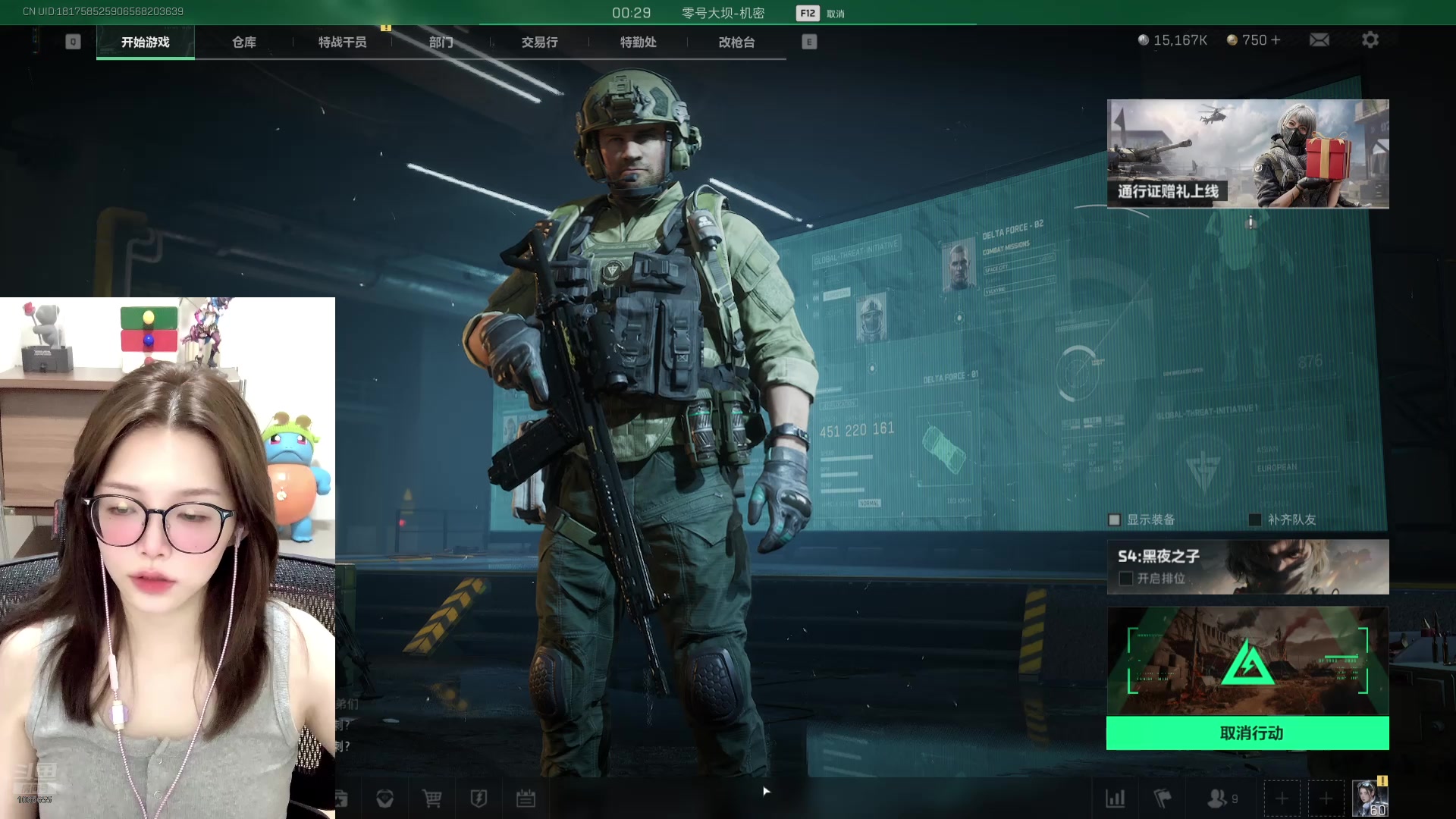1456x819 pixels.
Task: Open the S4:黑夜之子 season panel
Action: (1248, 566)
